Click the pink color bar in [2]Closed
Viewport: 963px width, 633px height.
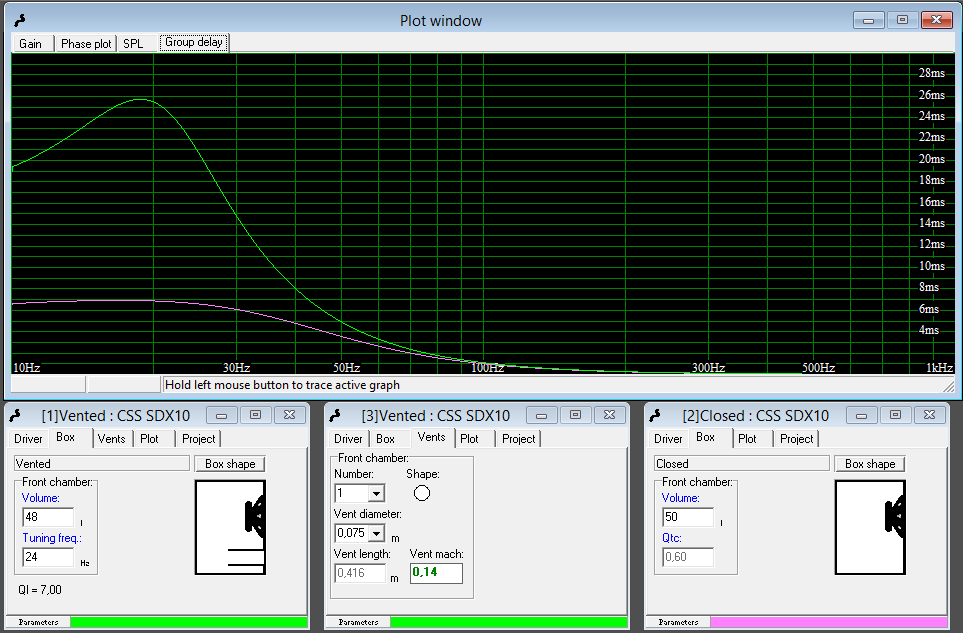tap(829, 622)
